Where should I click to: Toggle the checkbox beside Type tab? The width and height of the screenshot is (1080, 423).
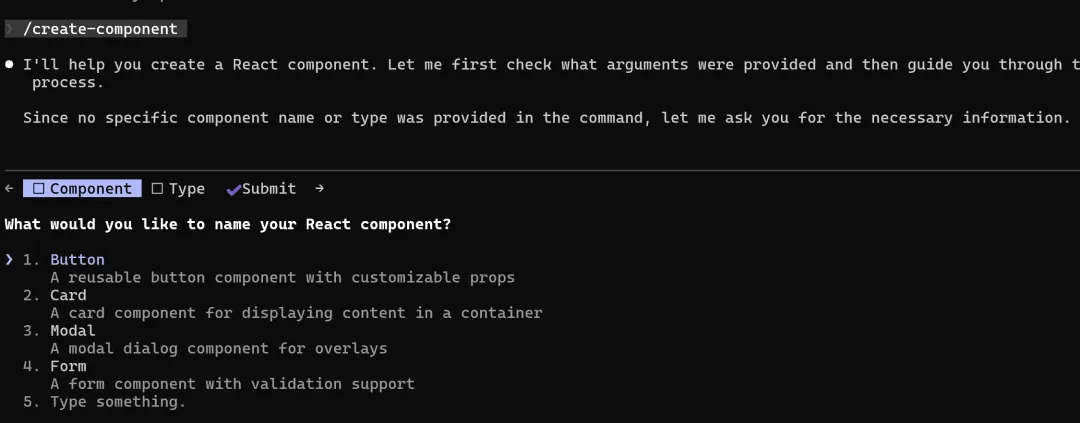pyautogui.click(x=157, y=188)
